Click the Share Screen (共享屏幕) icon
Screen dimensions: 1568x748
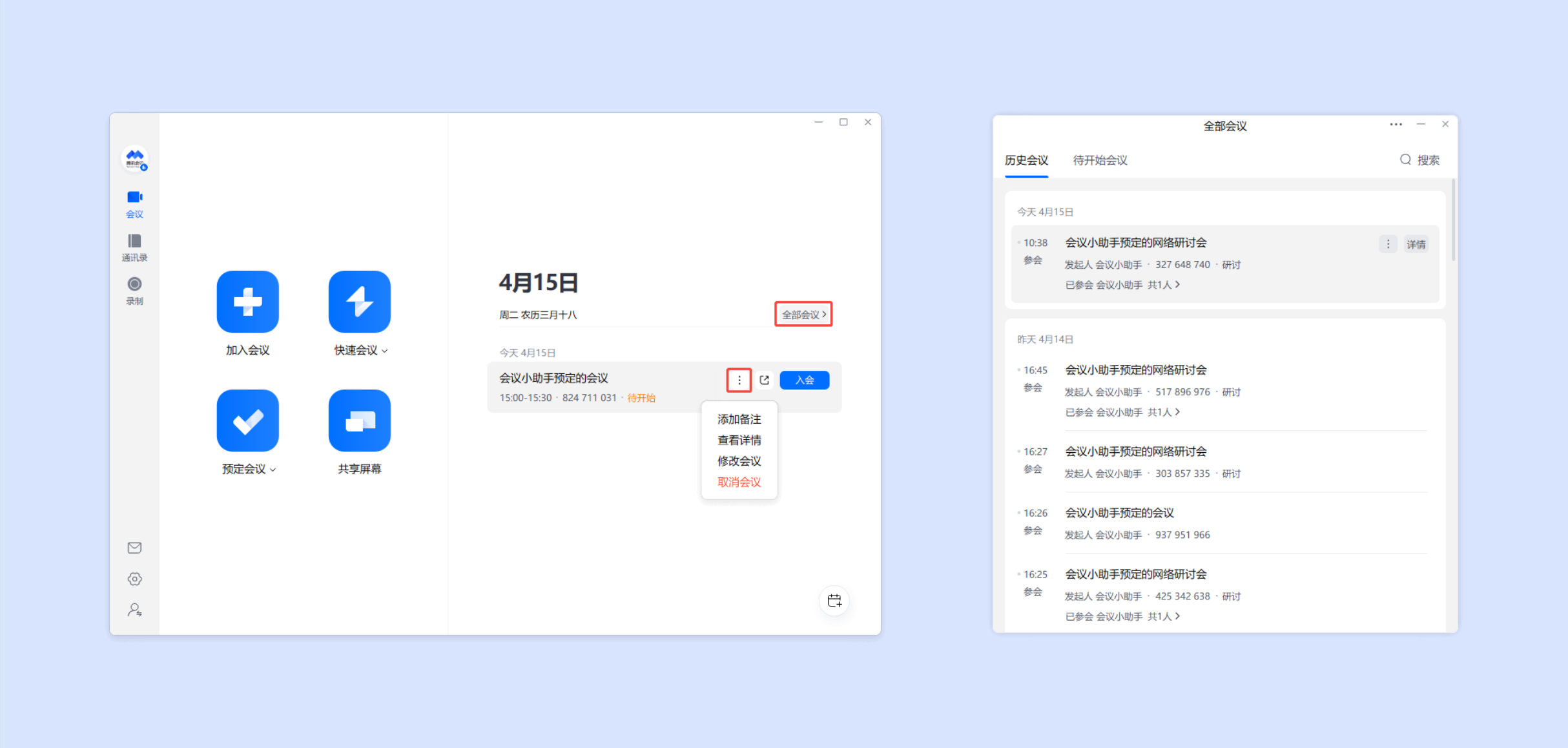(359, 421)
